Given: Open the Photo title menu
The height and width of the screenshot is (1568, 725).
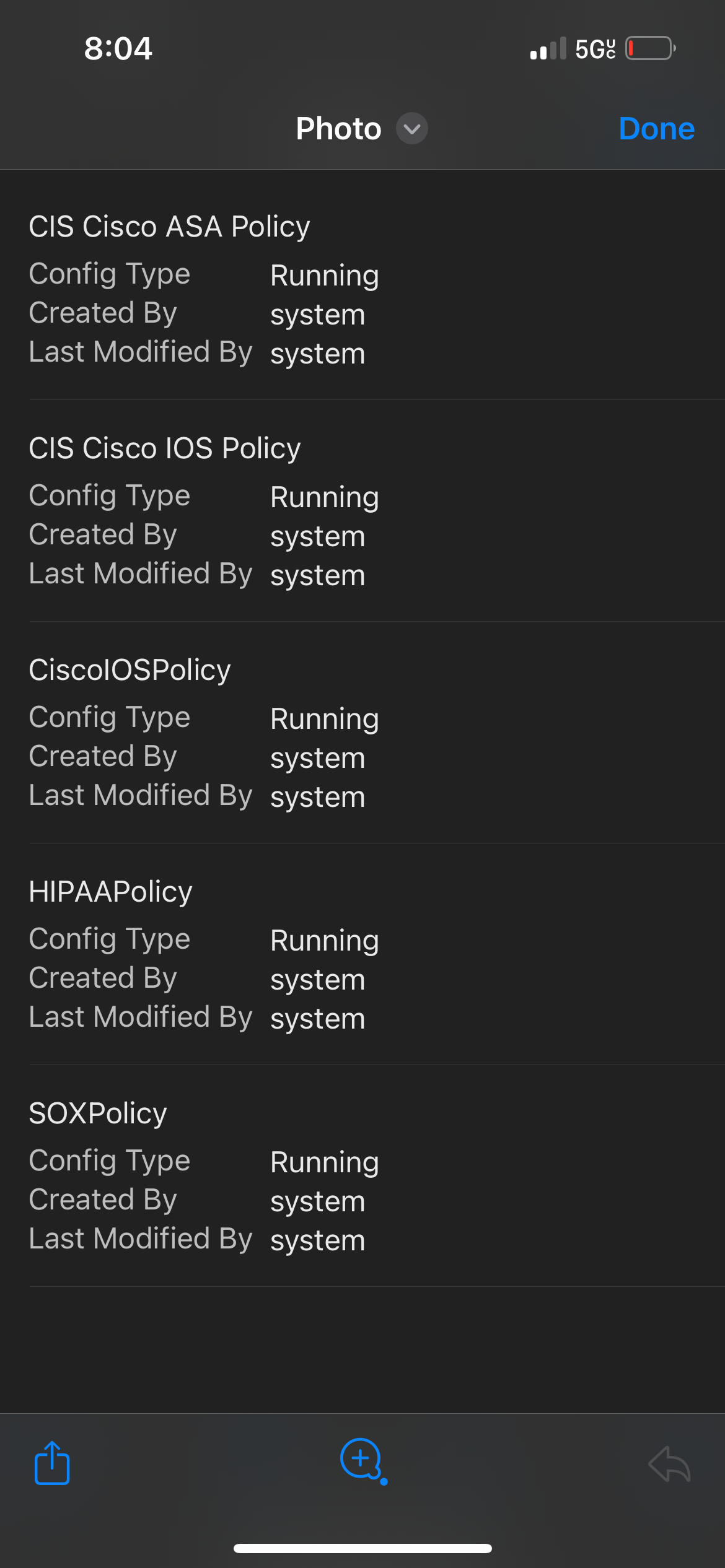Looking at the screenshot, I should click(338, 129).
